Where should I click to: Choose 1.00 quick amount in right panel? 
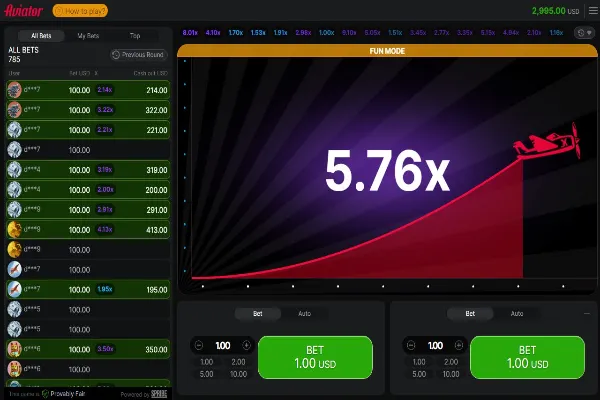pyautogui.click(x=419, y=362)
